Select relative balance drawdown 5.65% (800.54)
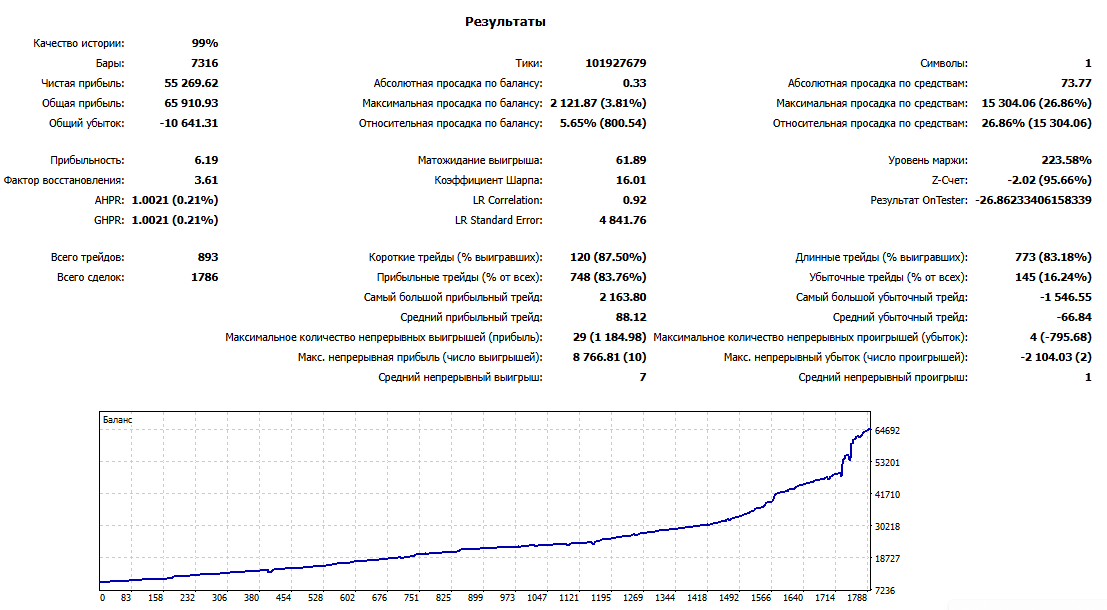The image size is (1107, 610). [603, 123]
